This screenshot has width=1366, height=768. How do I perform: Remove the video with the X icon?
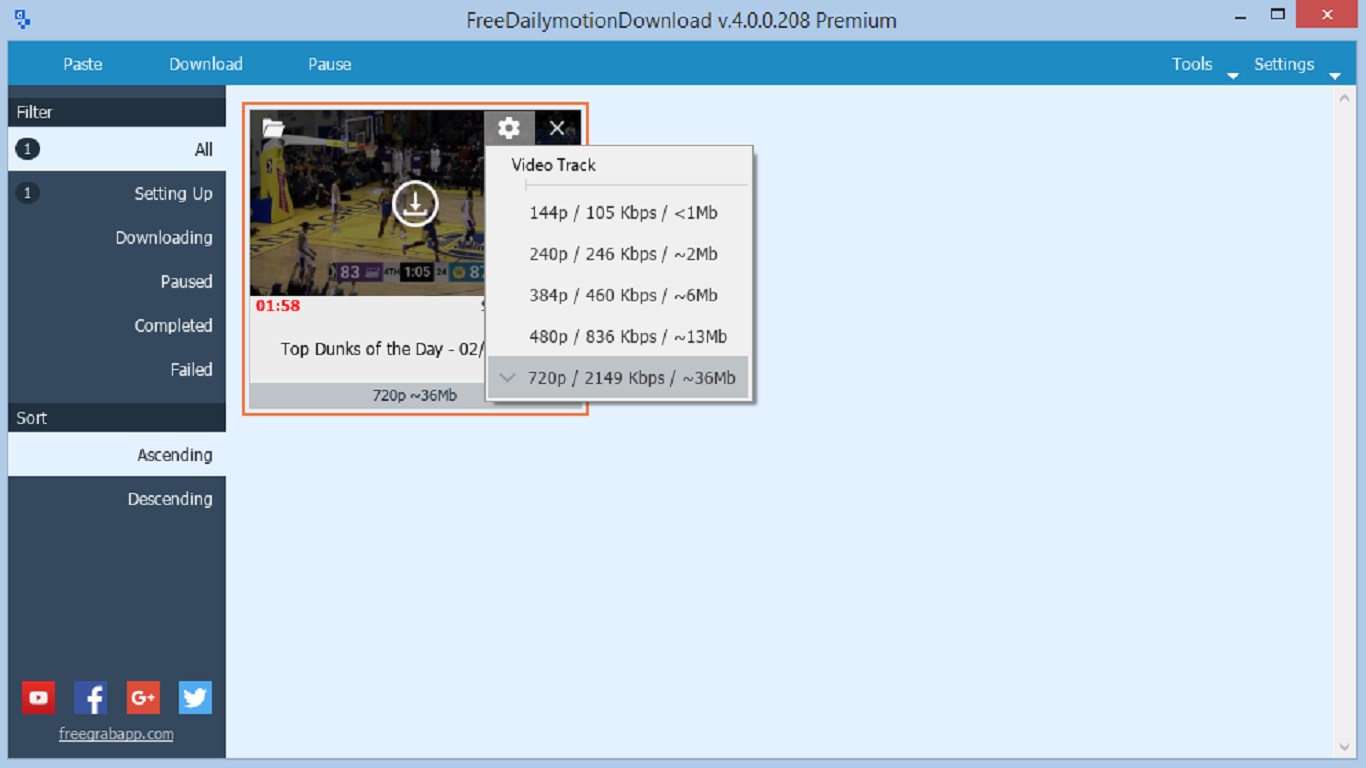click(x=557, y=128)
